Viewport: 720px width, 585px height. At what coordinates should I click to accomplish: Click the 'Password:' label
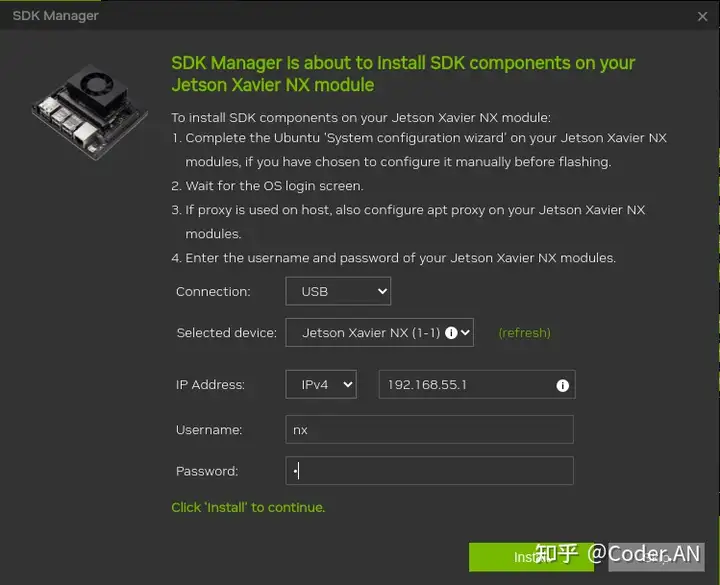pyautogui.click(x=207, y=471)
